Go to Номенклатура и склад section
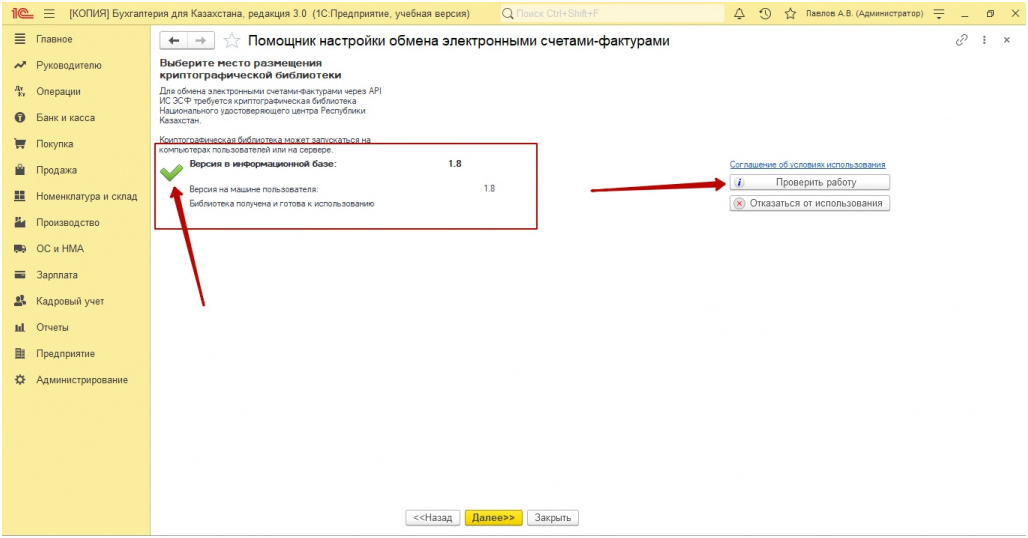 click(86, 196)
